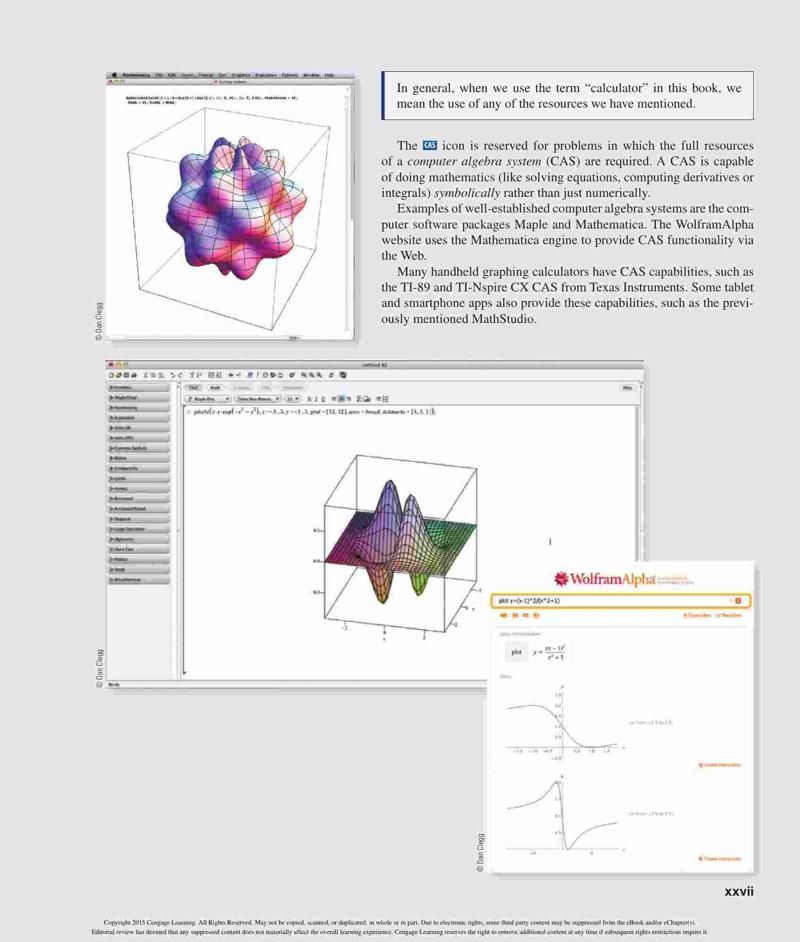Expand the Common Symbols palette
This screenshot has height=942, width=800.
[139, 448]
